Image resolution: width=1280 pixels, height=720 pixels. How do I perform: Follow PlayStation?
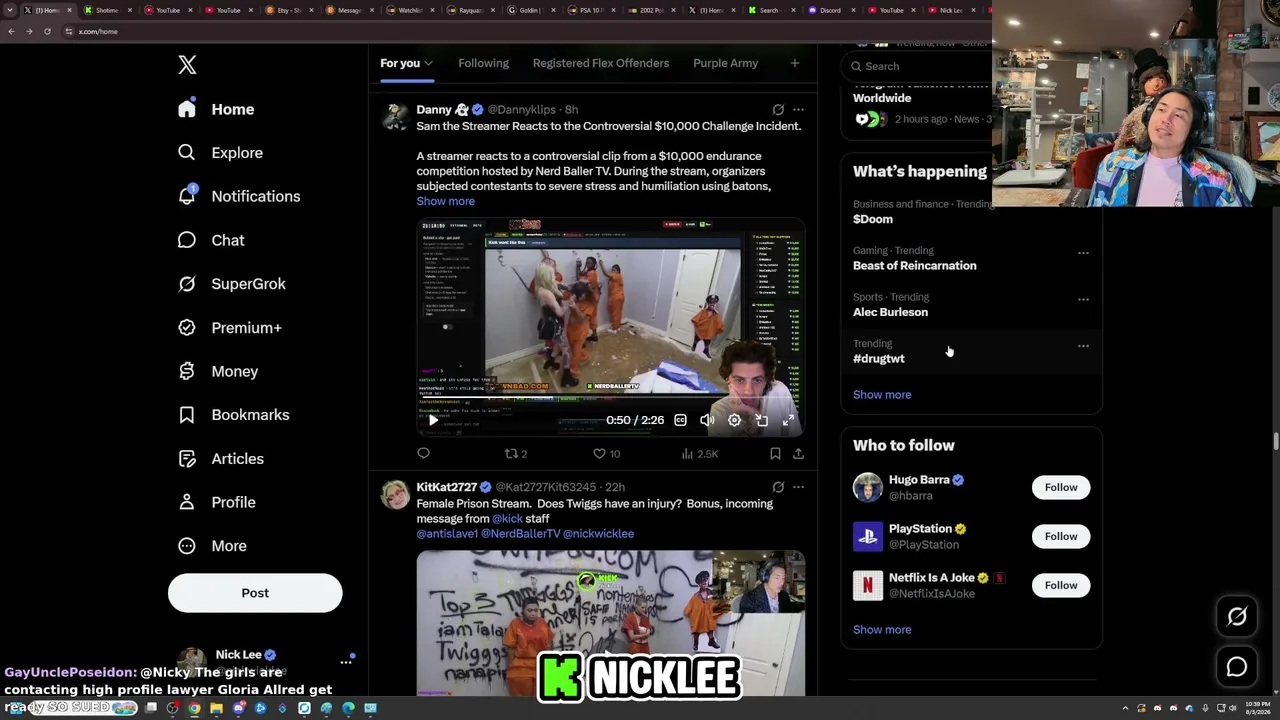coord(1061,537)
